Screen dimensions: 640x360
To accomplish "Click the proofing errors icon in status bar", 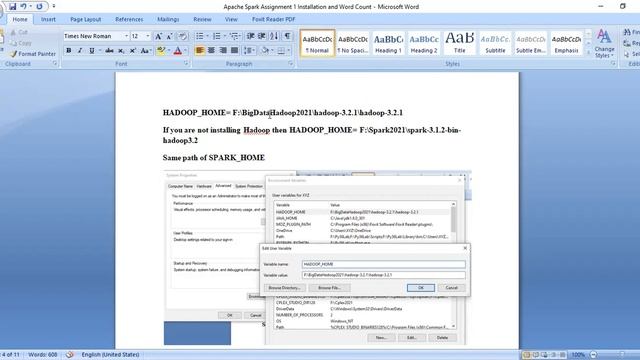I will [x=70, y=355].
